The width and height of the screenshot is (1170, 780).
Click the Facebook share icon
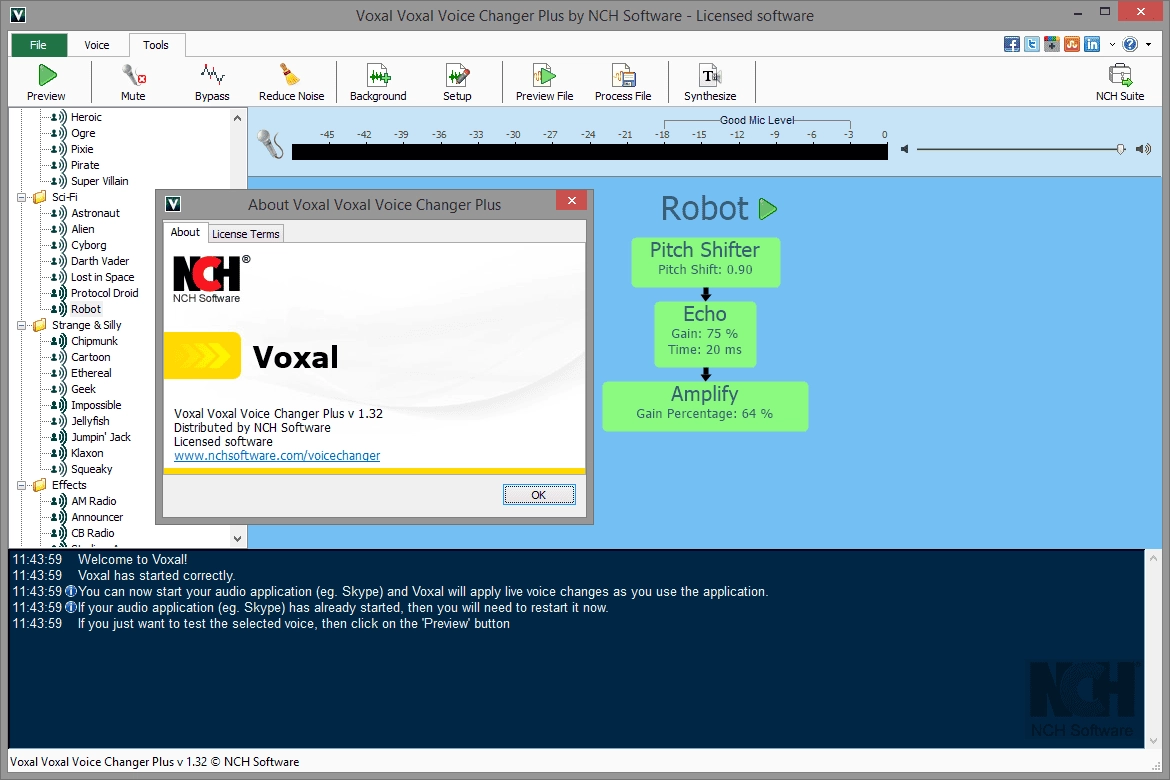1012,45
